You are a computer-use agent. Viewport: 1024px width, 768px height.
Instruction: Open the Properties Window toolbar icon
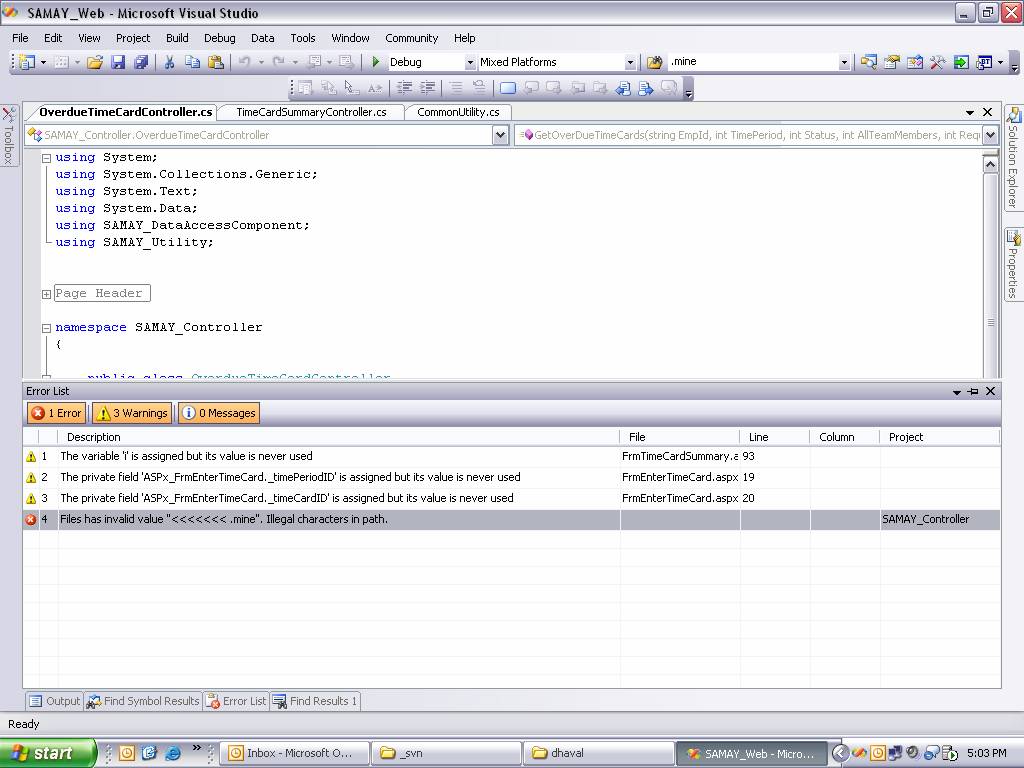pyautogui.click(x=891, y=62)
